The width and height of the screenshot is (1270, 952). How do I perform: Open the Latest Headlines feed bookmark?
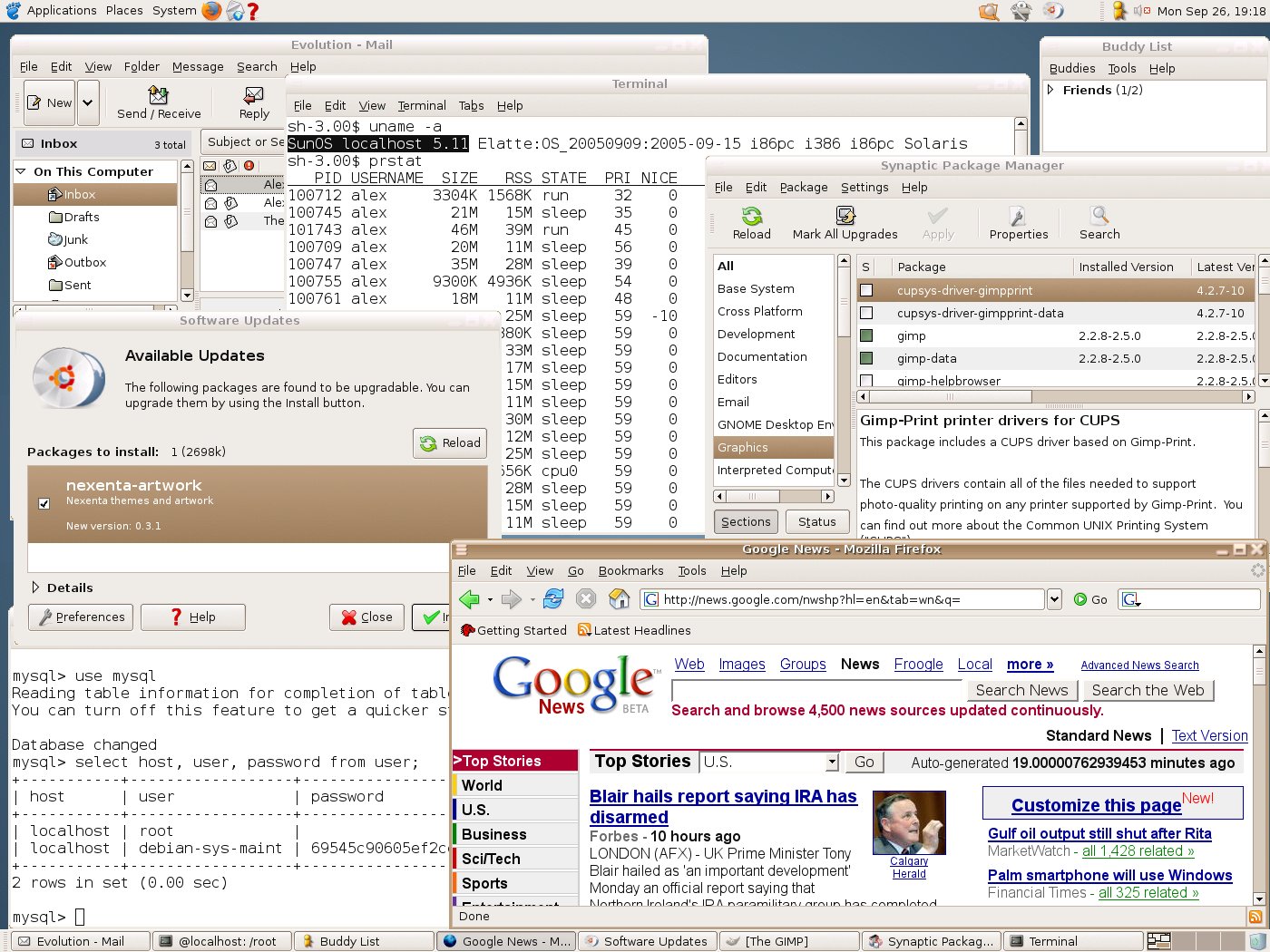pyautogui.click(x=634, y=630)
